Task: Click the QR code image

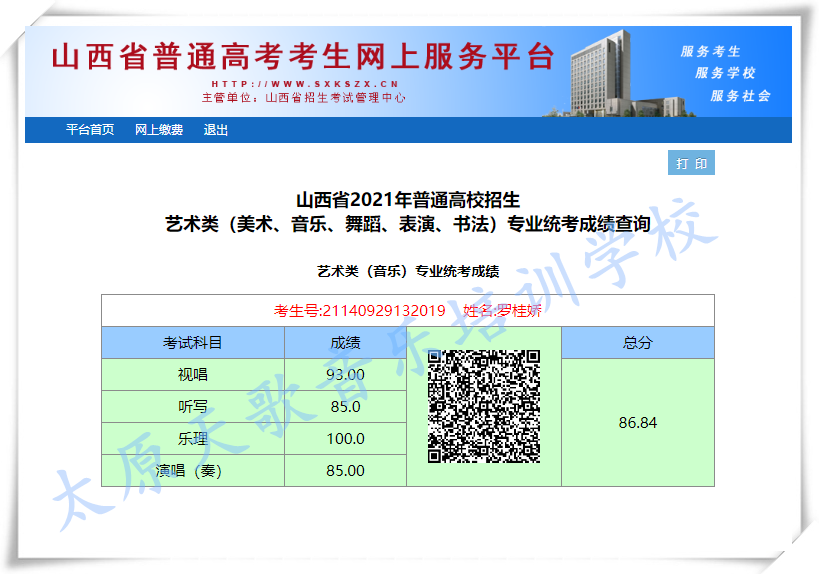Action: pos(484,406)
